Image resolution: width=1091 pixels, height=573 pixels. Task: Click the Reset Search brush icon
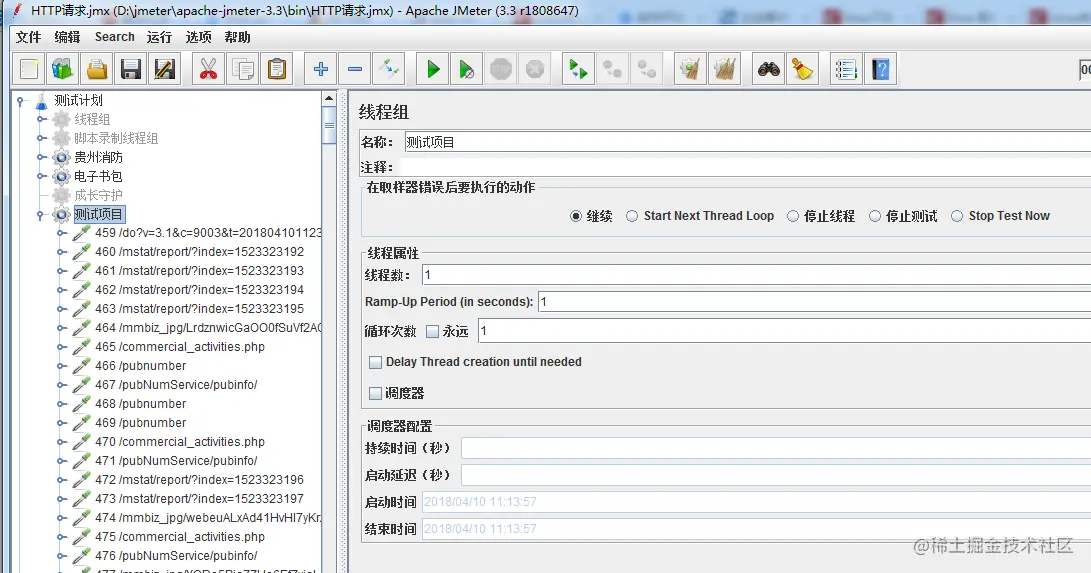pyautogui.click(x=802, y=69)
